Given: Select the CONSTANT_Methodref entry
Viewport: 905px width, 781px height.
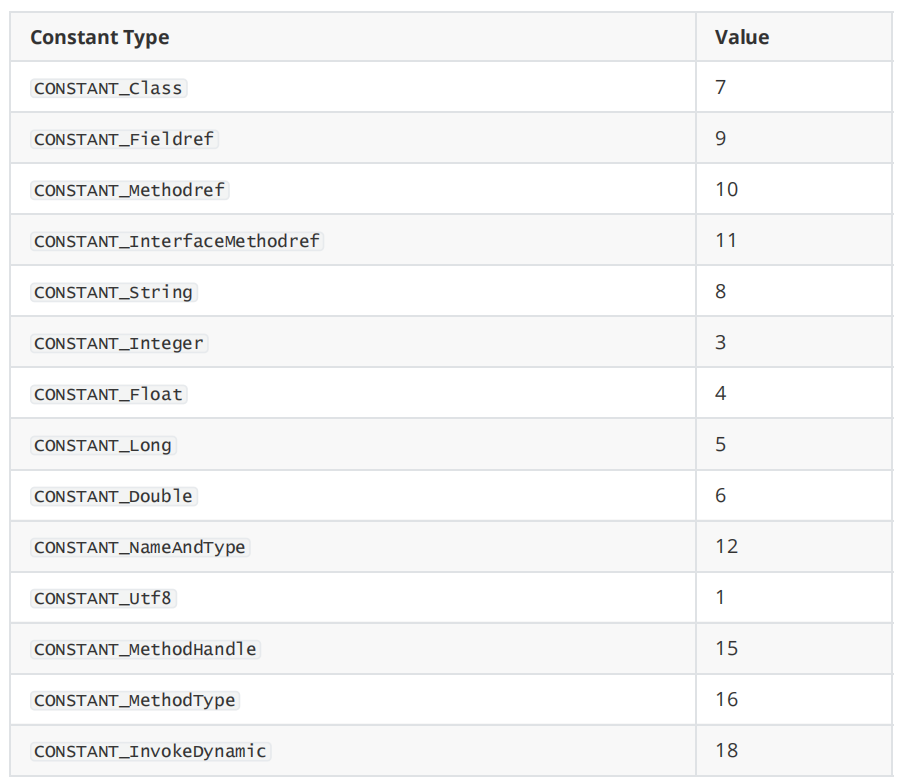Looking at the screenshot, I should pyautogui.click(x=130, y=190).
